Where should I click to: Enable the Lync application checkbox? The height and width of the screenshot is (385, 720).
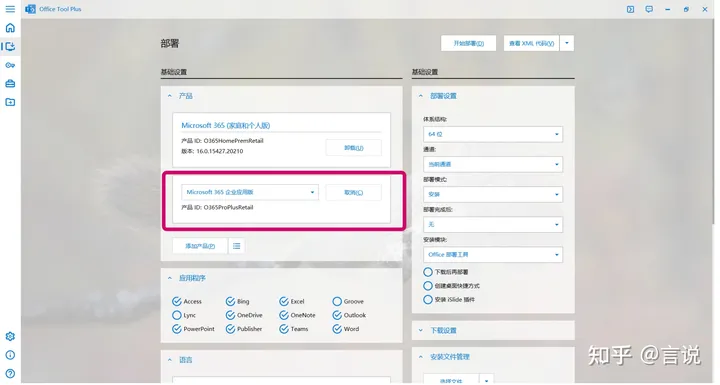[x=177, y=315]
